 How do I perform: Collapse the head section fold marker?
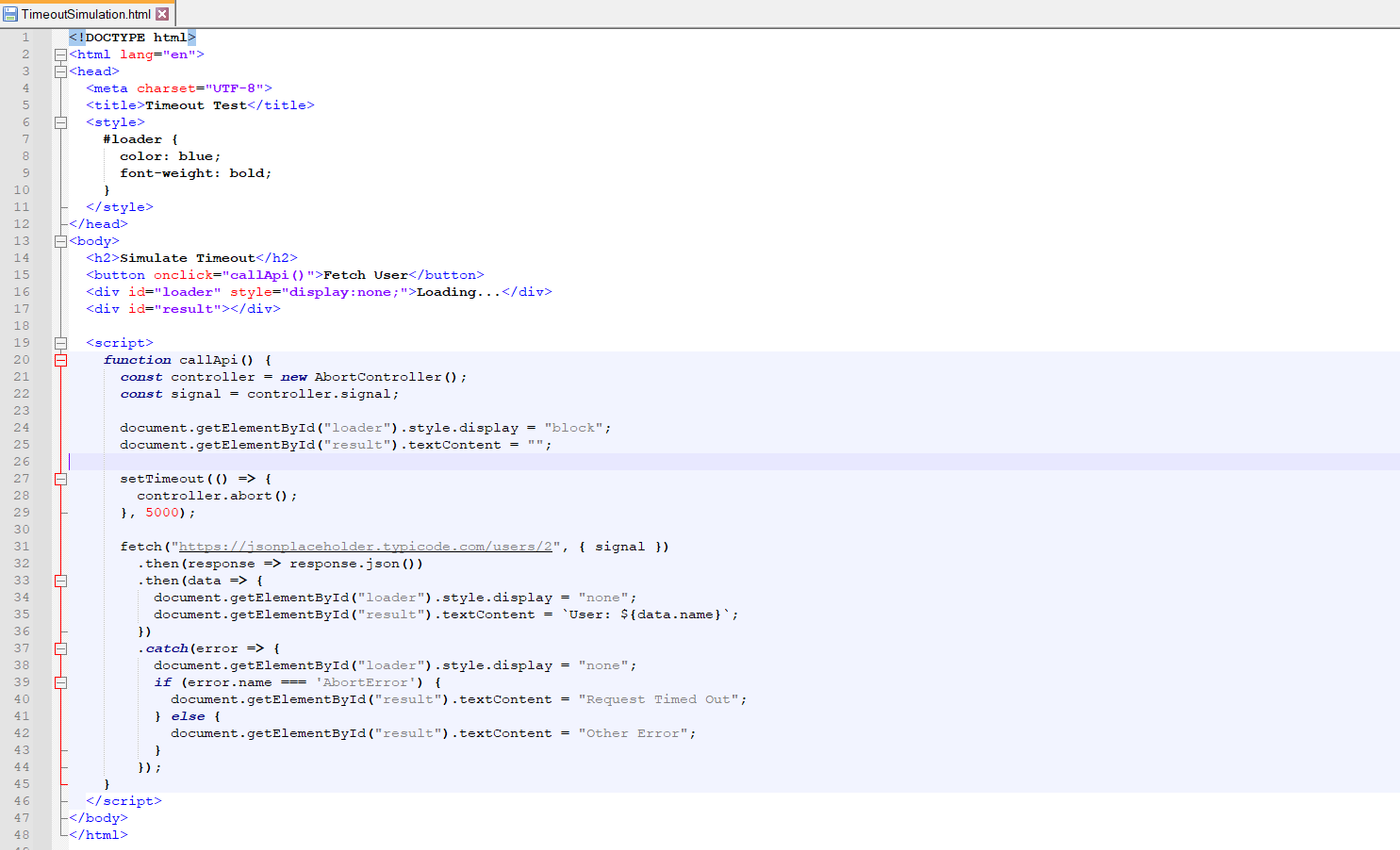(x=61, y=71)
